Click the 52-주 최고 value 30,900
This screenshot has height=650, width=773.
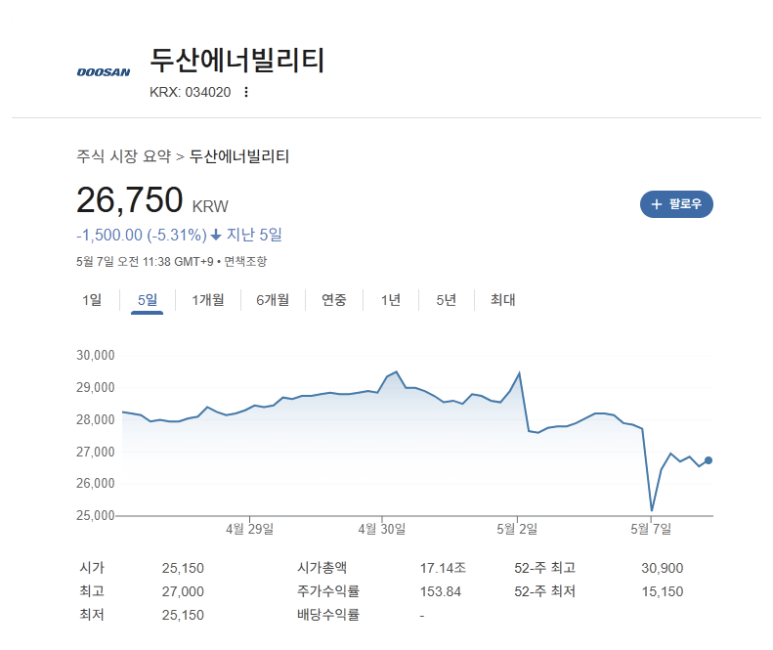661,568
